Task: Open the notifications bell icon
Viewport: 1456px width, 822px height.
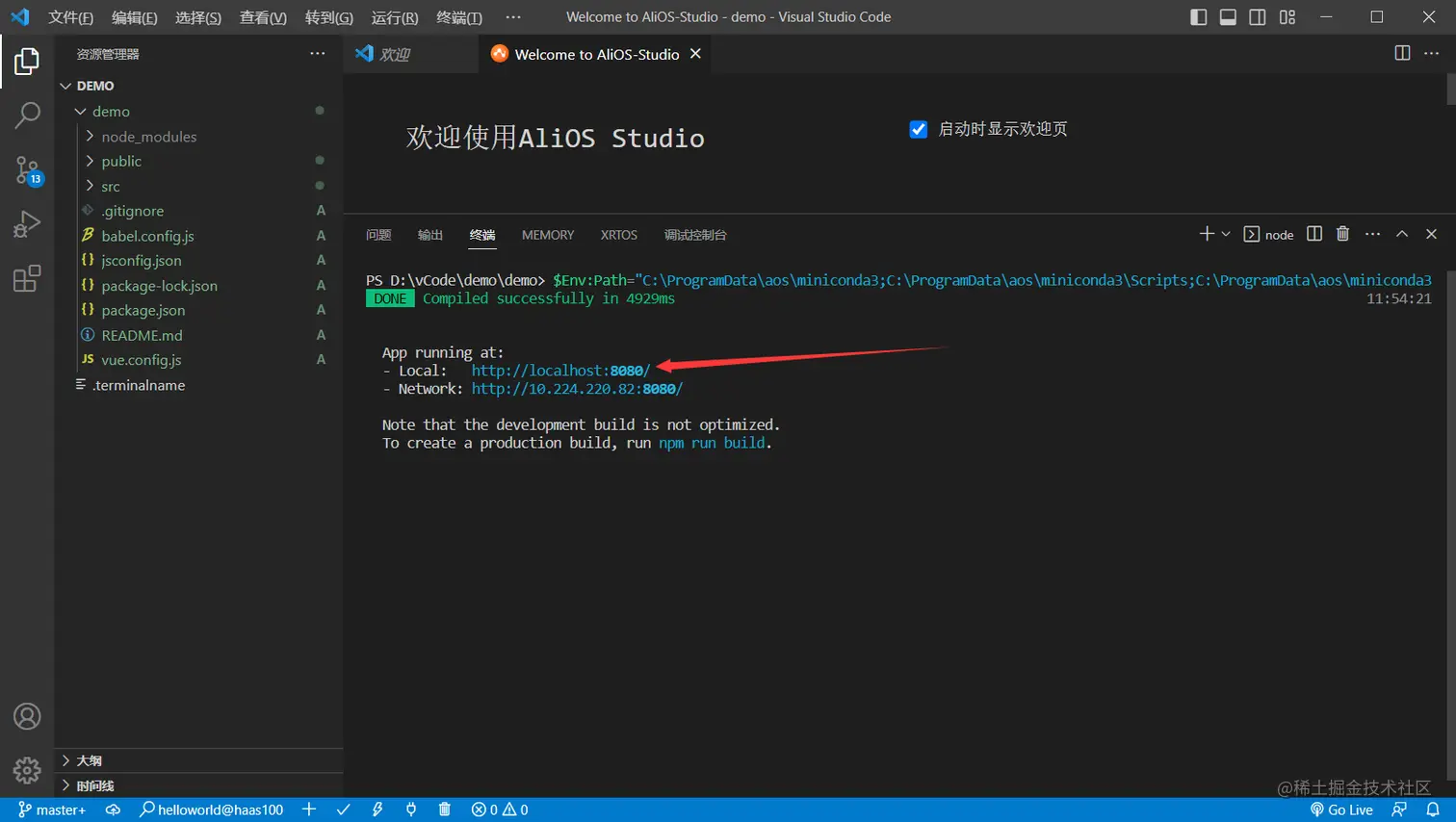Action: tap(1433, 809)
